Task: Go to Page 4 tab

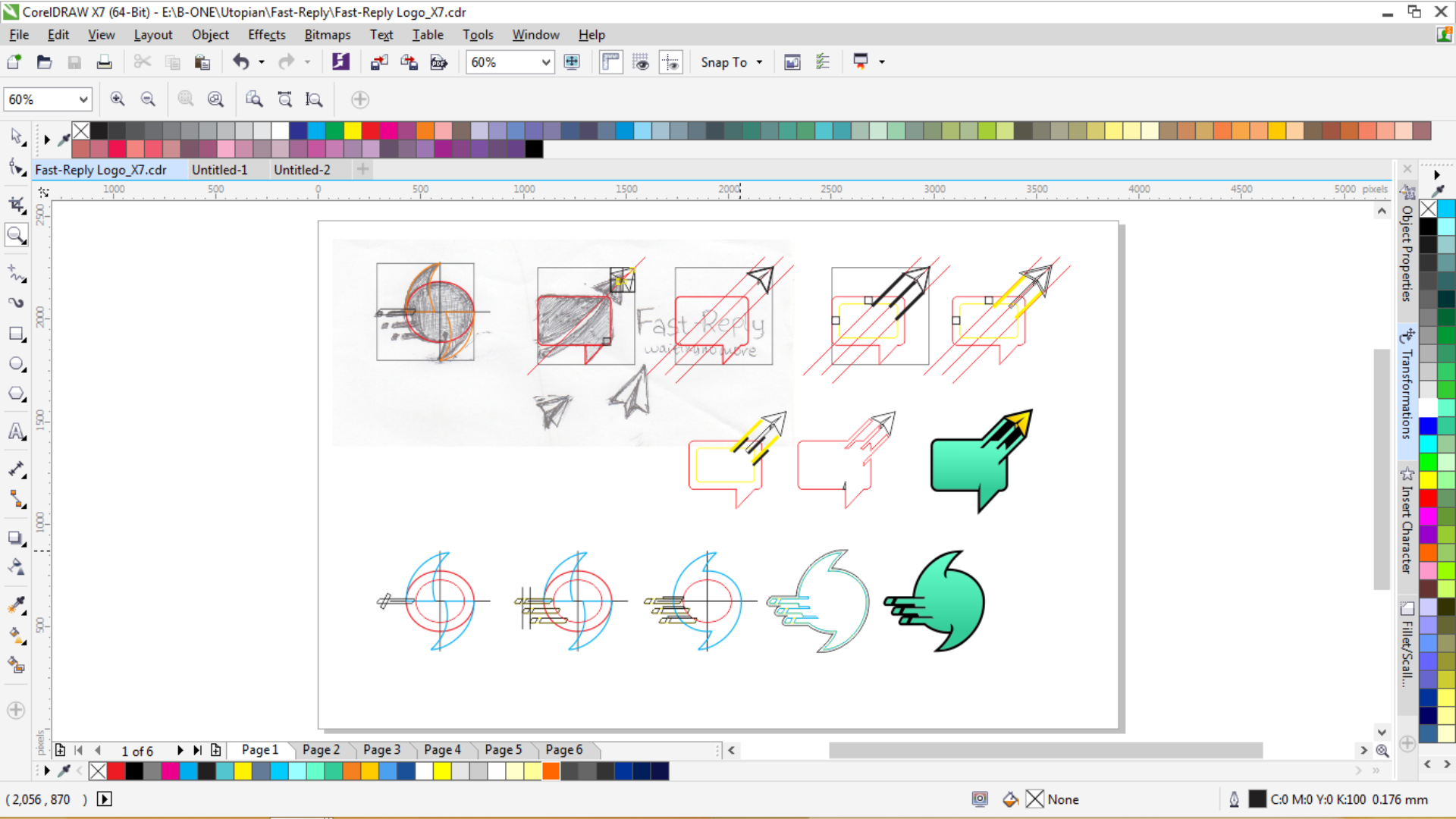Action: [442, 750]
